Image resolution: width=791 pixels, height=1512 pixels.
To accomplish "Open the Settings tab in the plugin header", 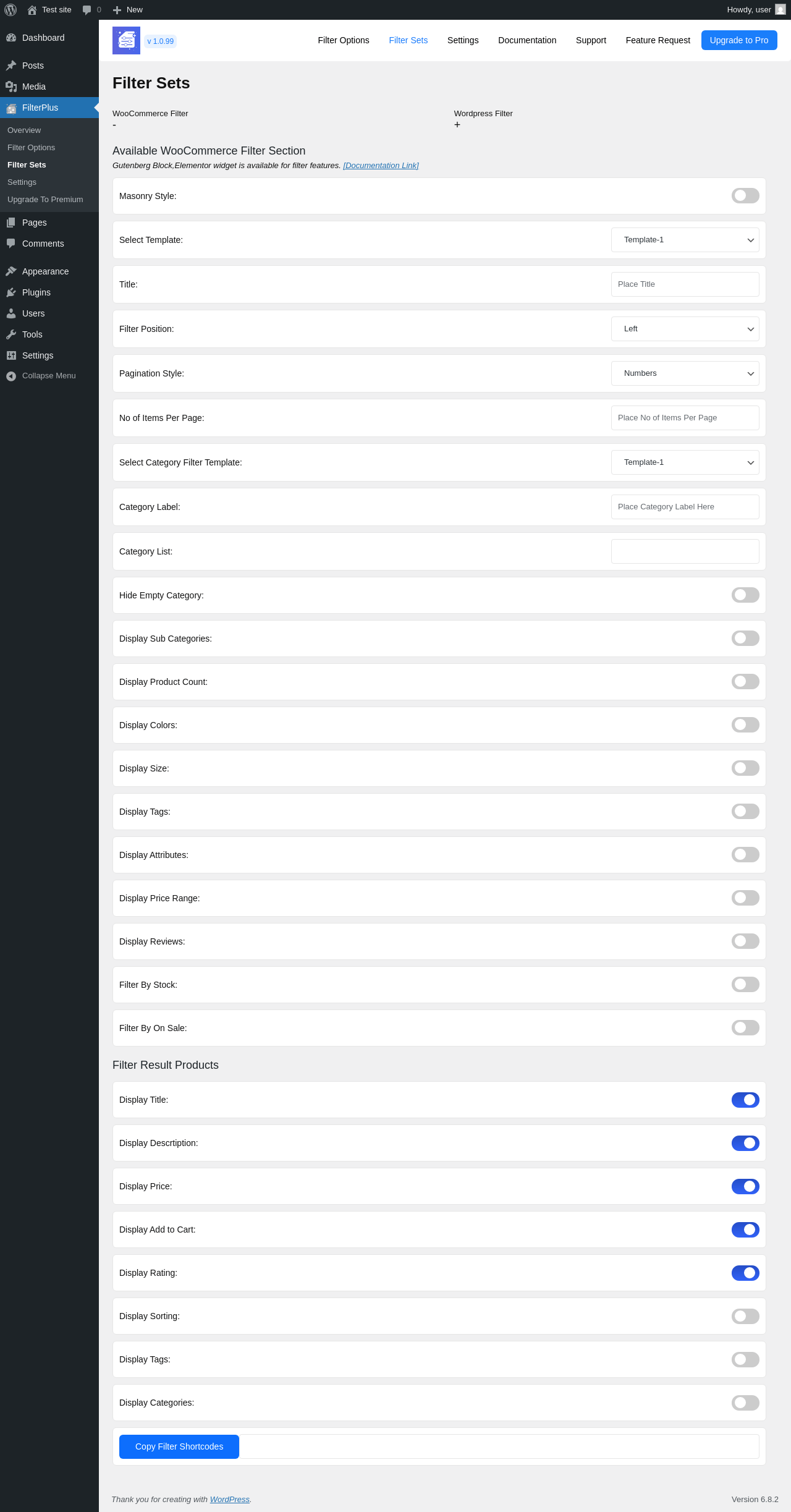I will tap(463, 40).
